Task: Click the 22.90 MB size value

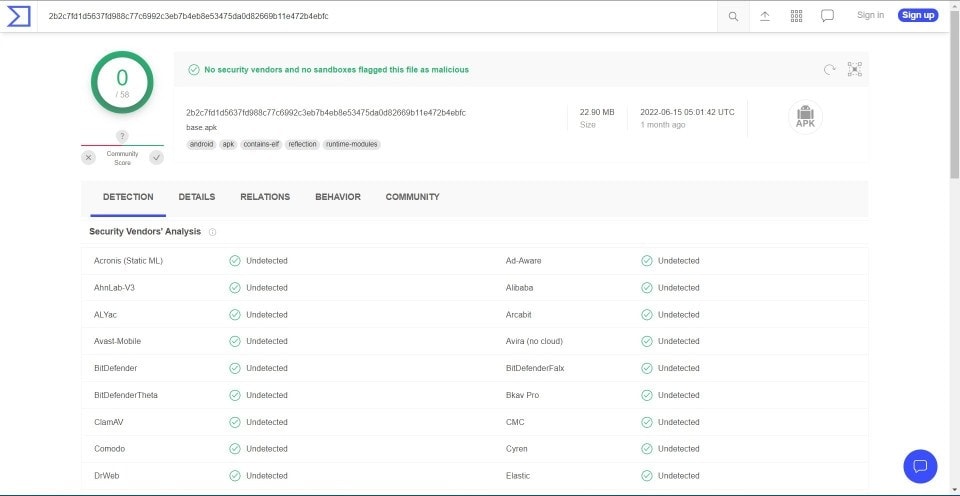Action: click(x=597, y=113)
